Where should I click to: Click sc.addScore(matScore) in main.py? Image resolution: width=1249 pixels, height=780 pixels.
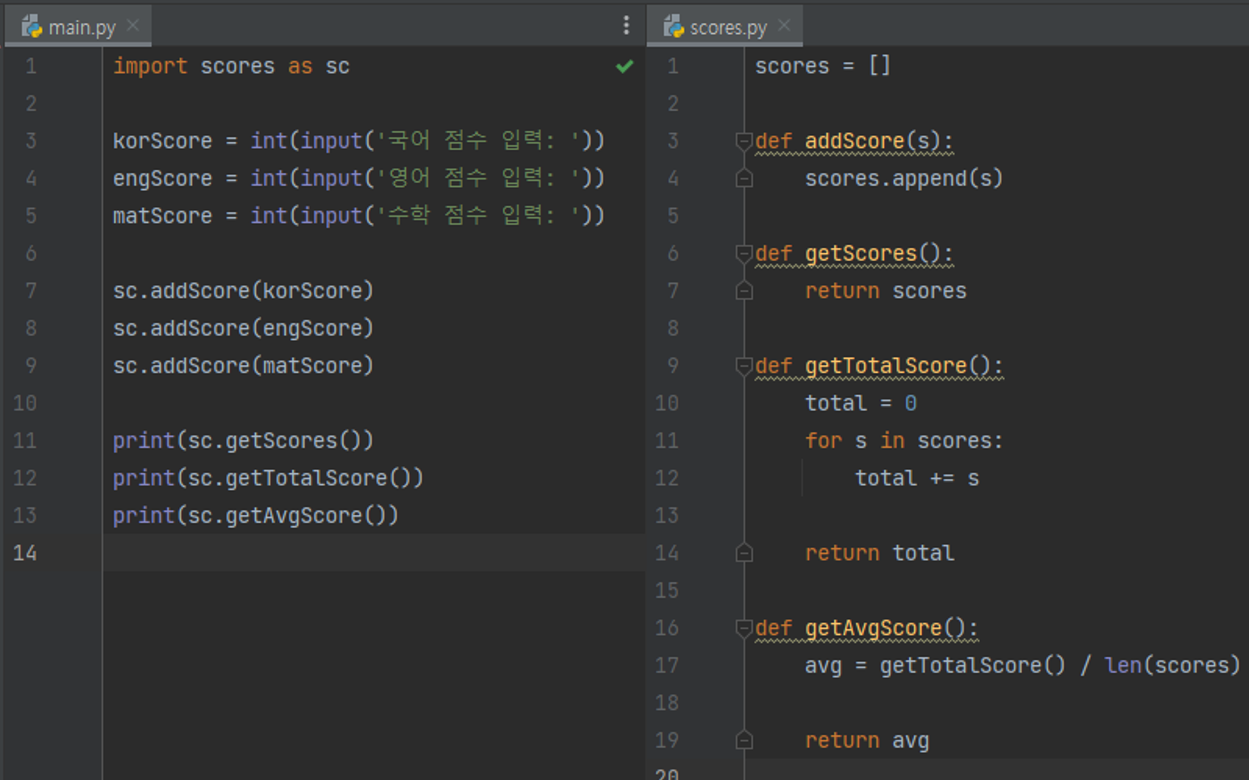[243, 366]
